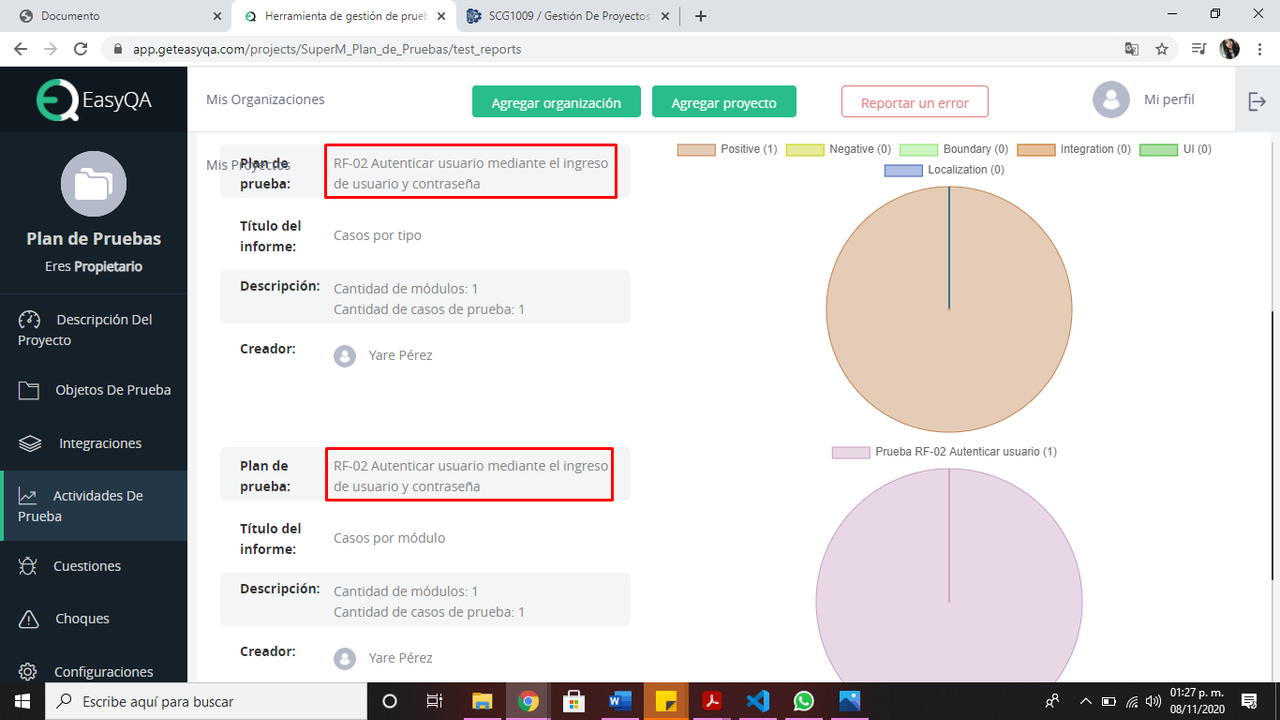Screen dimensions: 1280x720
Task: Go back in browser history
Action: (21, 49)
